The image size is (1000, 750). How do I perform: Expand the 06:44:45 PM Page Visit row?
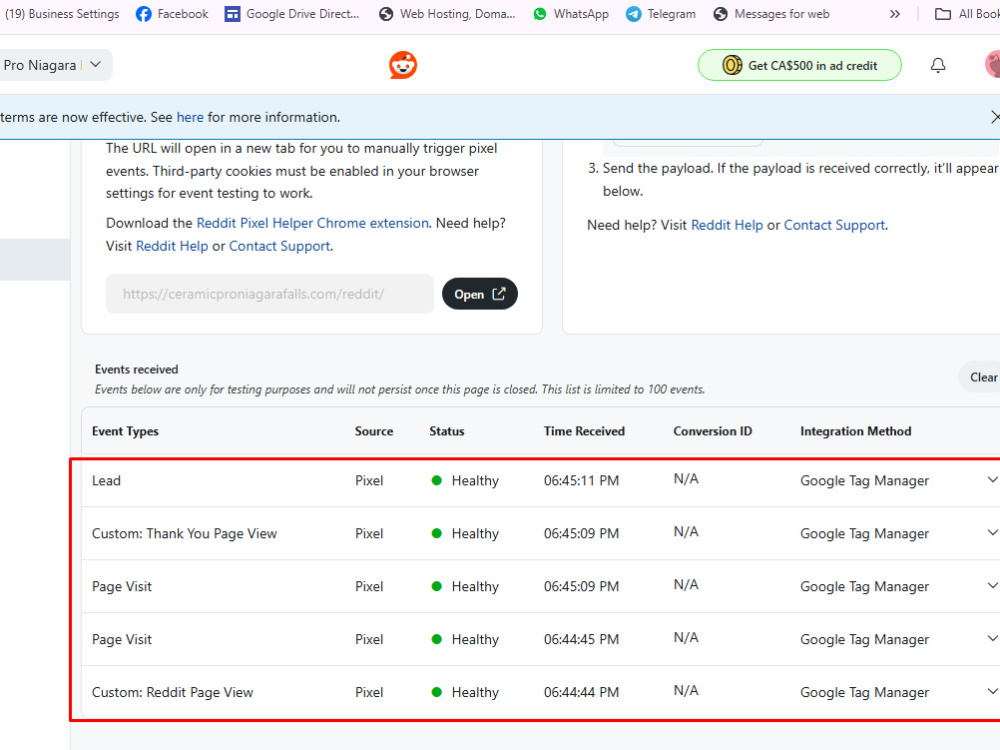pos(992,638)
